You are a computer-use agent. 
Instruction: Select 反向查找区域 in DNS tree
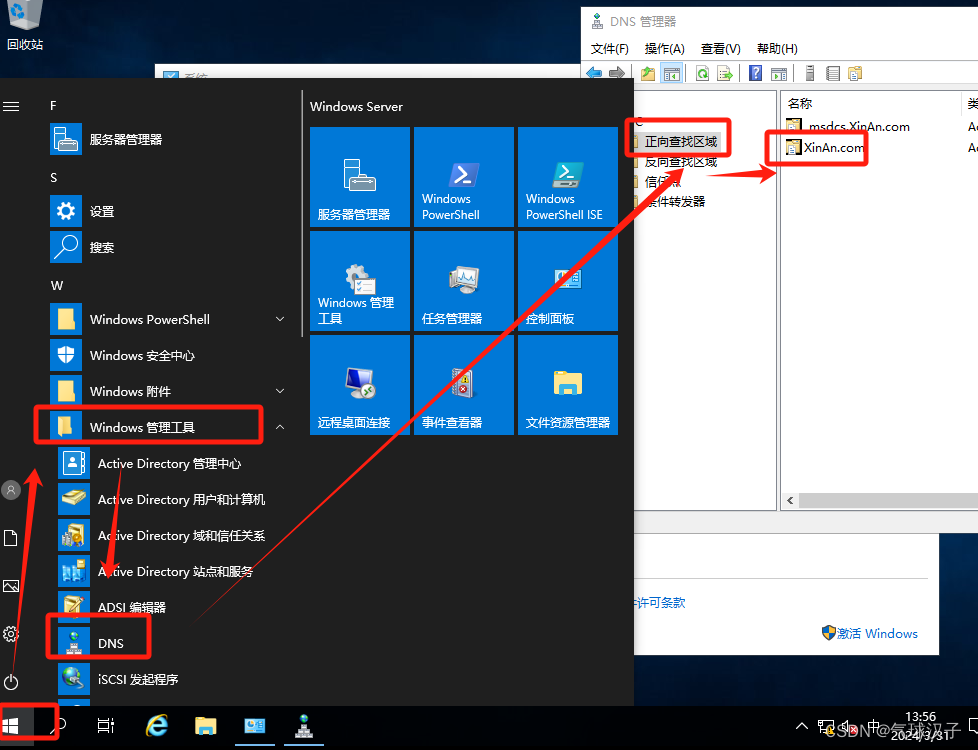coord(680,162)
